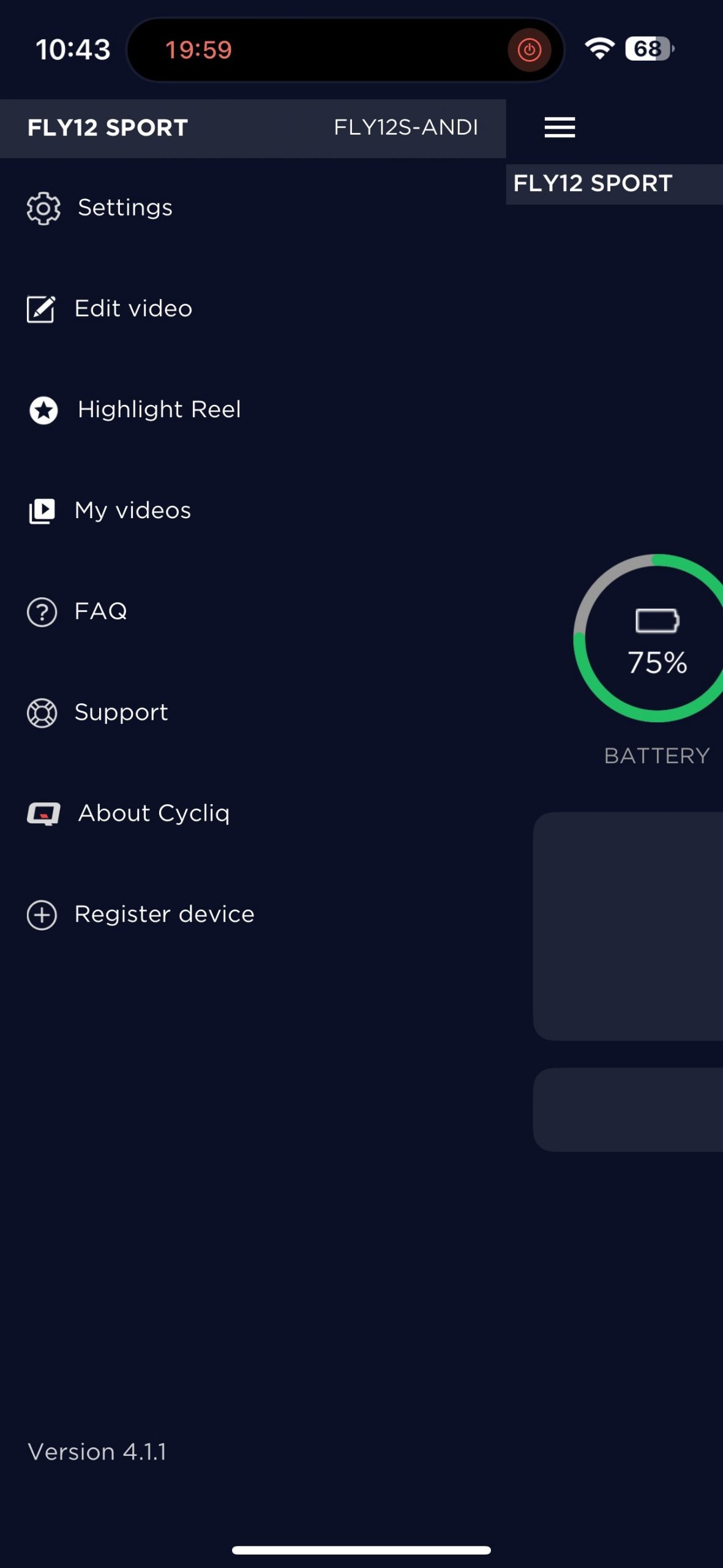Open the Settings menu item
The image size is (723, 1568).
[x=125, y=208]
